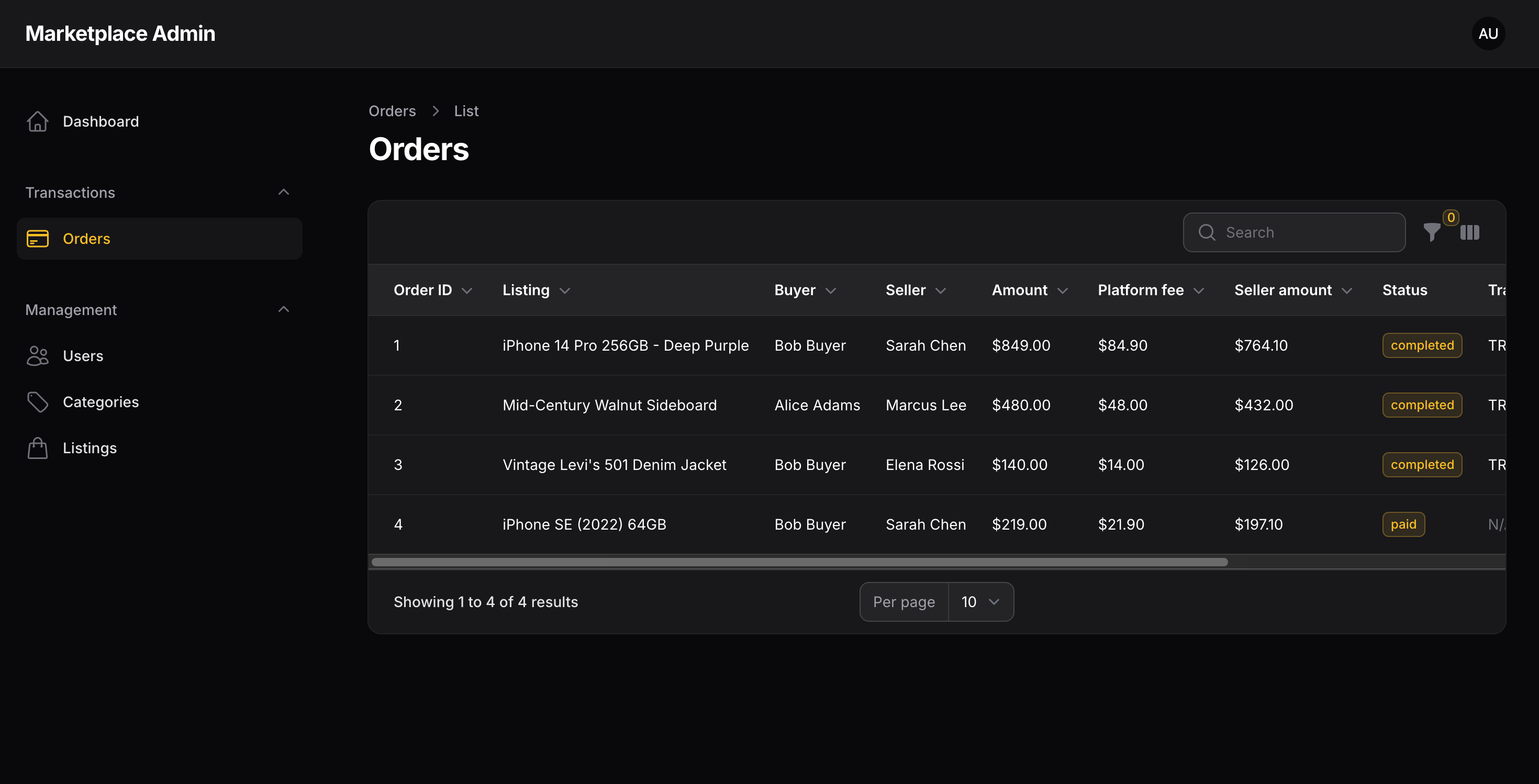This screenshot has height=784, width=1539.
Task: Click Mid-Century Walnut Sideboard listing cell
Action: (x=609, y=405)
